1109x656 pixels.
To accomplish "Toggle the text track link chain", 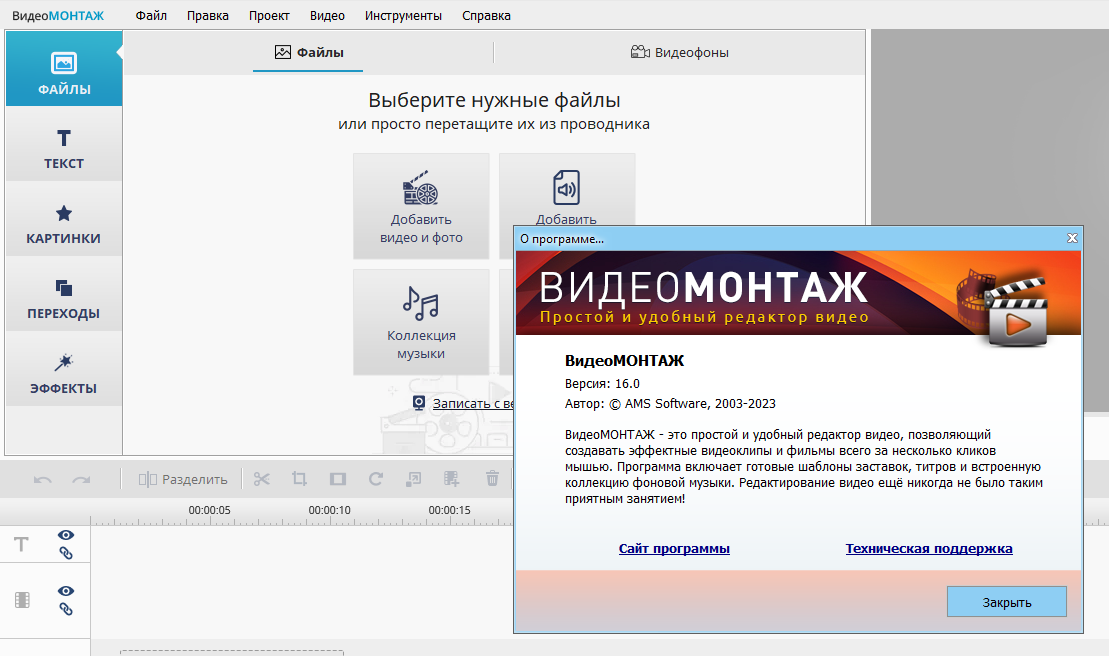I will coord(66,553).
